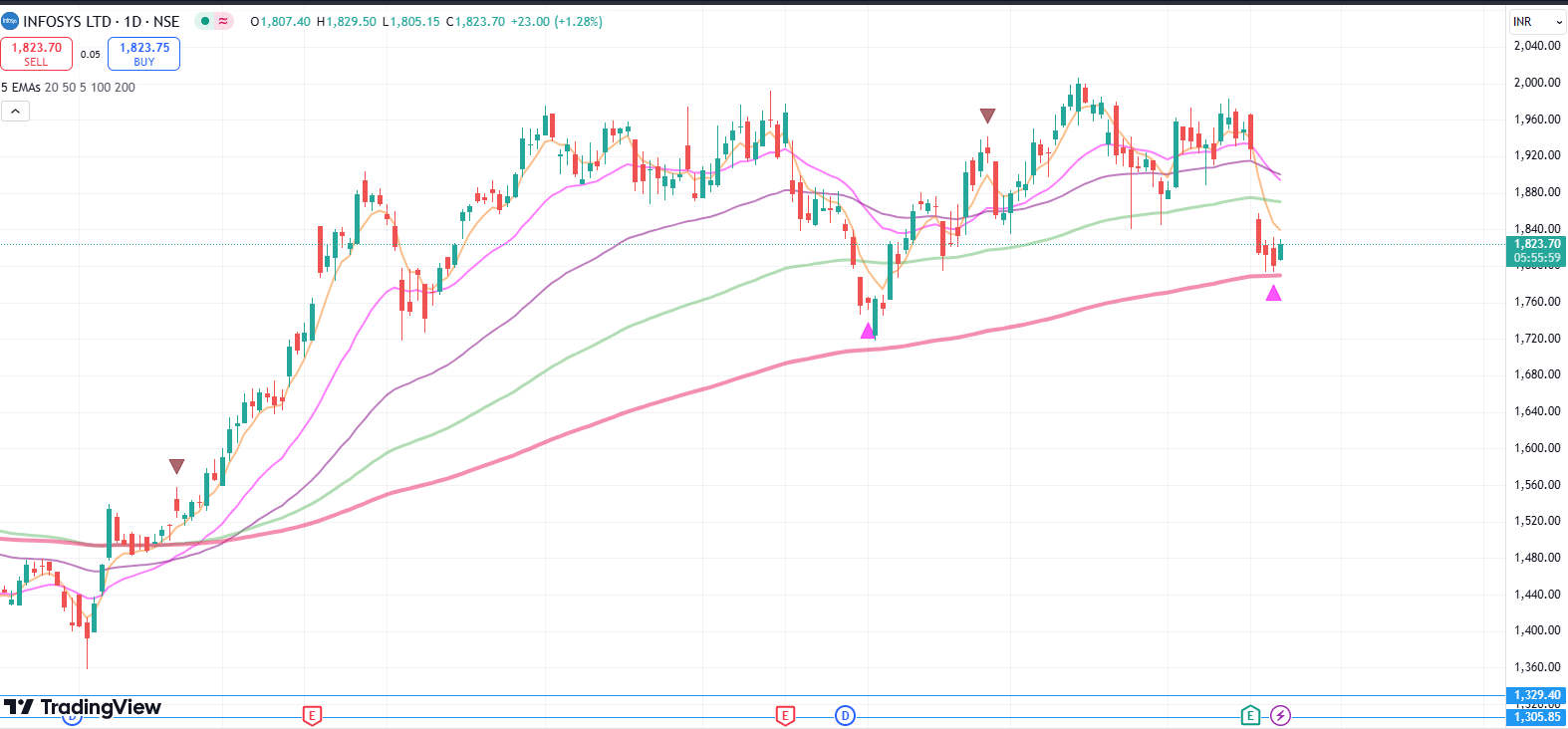Open the INR currency dropdown
This screenshot has width=1568, height=729.
click(1537, 21)
